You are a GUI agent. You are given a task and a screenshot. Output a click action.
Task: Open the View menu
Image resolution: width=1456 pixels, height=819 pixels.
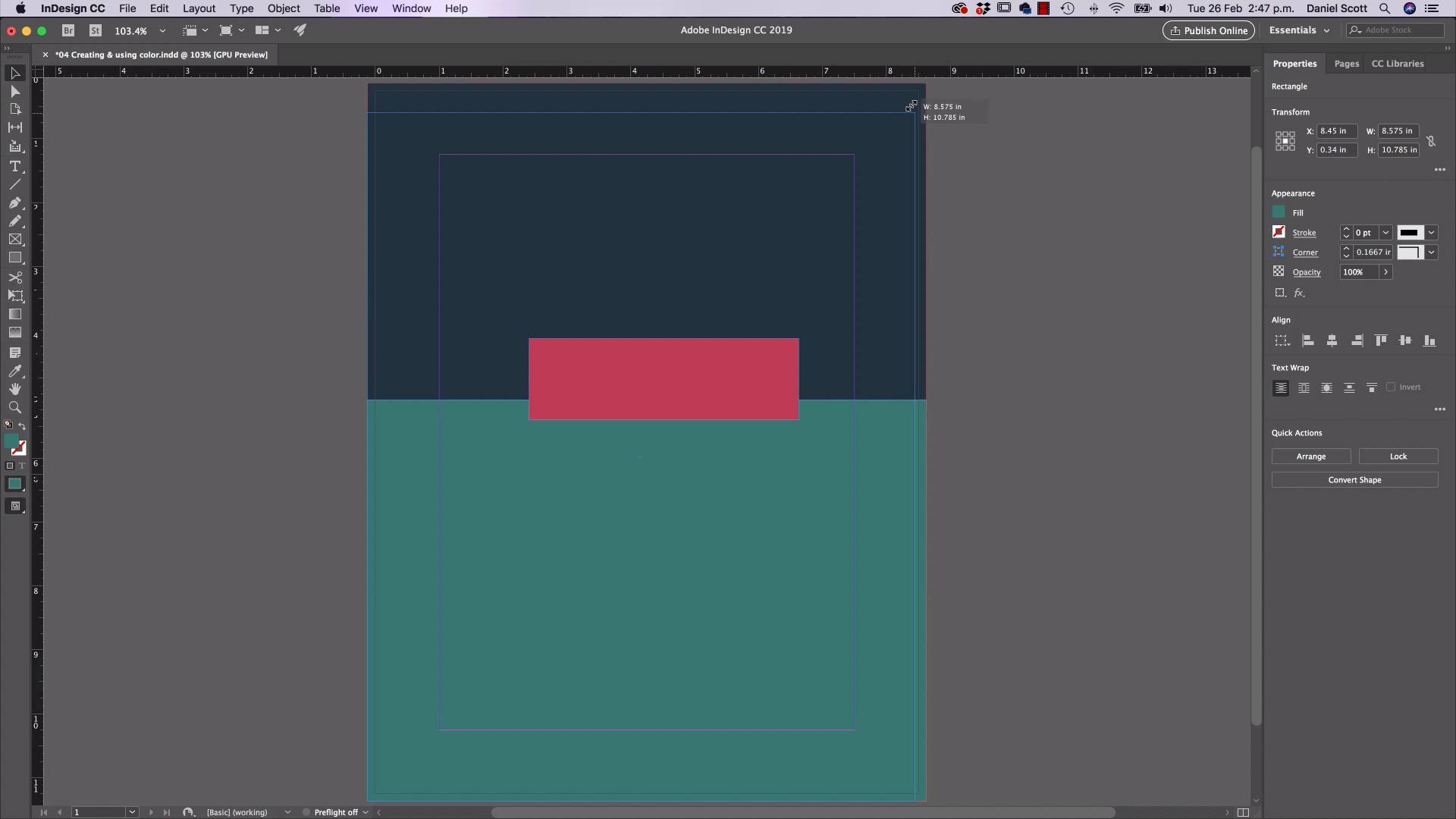coord(366,8)
